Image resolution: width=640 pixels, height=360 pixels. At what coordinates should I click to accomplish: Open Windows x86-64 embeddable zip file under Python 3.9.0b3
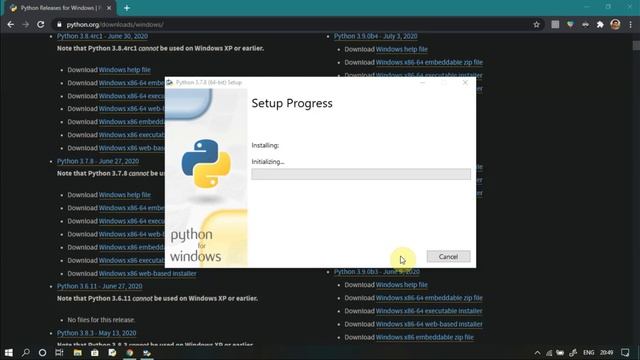[x=429, y=298]
